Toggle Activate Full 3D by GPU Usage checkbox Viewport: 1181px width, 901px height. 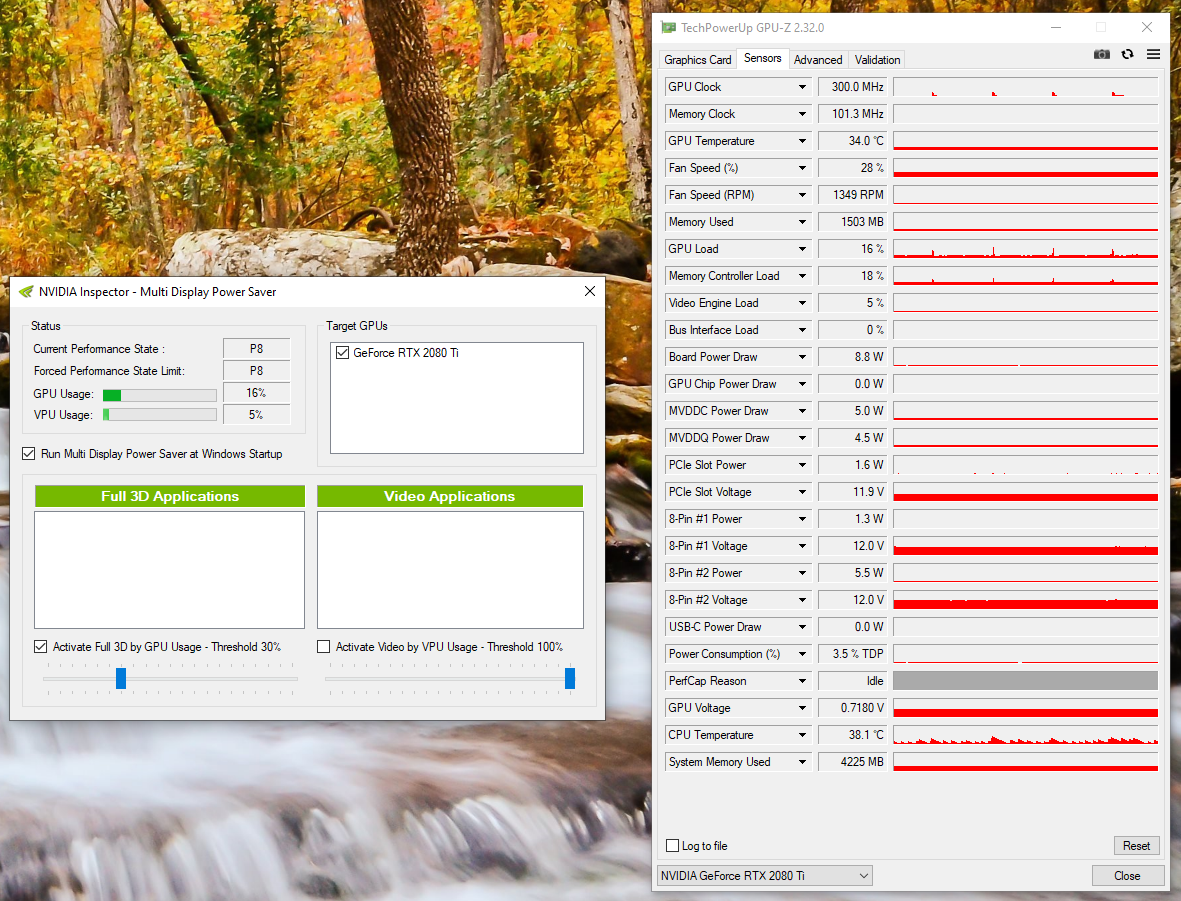(x=41, y=646)
